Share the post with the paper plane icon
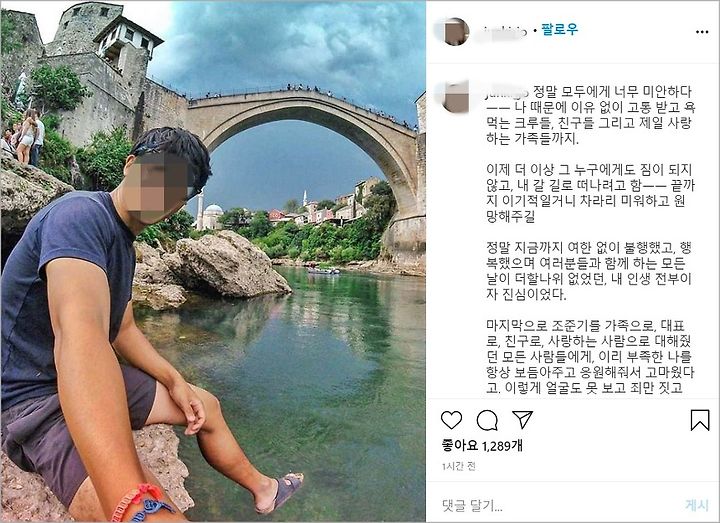720x523 pixels. 523,419
